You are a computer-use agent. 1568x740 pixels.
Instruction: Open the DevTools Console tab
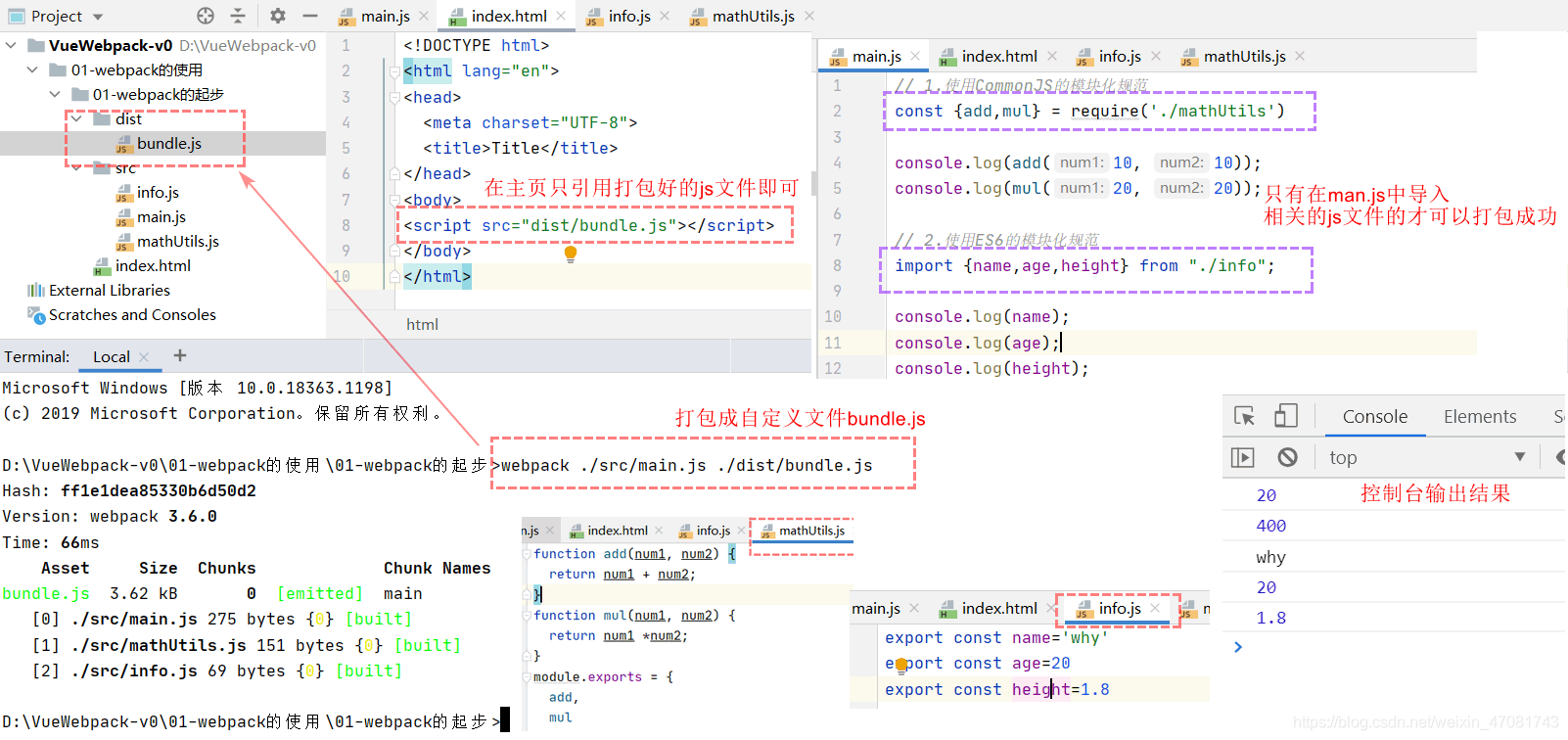point(1374,416)
